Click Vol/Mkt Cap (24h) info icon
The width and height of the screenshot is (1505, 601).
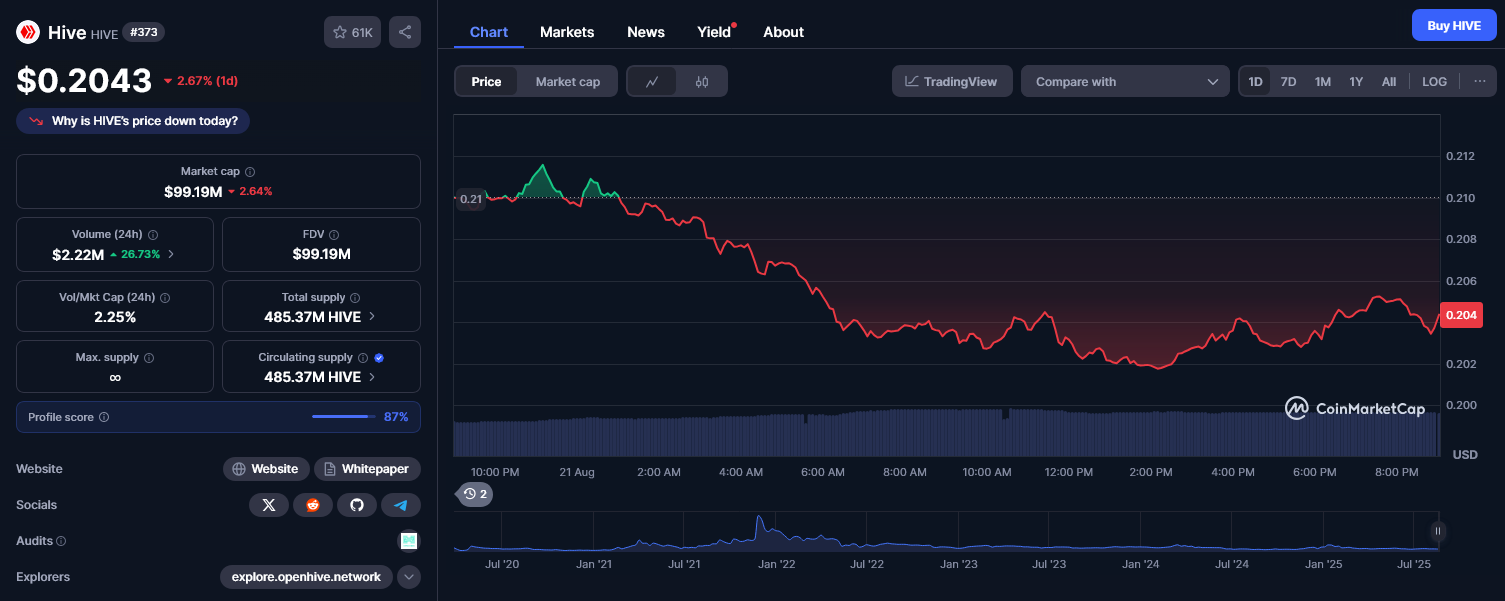[x=165, y=298]
